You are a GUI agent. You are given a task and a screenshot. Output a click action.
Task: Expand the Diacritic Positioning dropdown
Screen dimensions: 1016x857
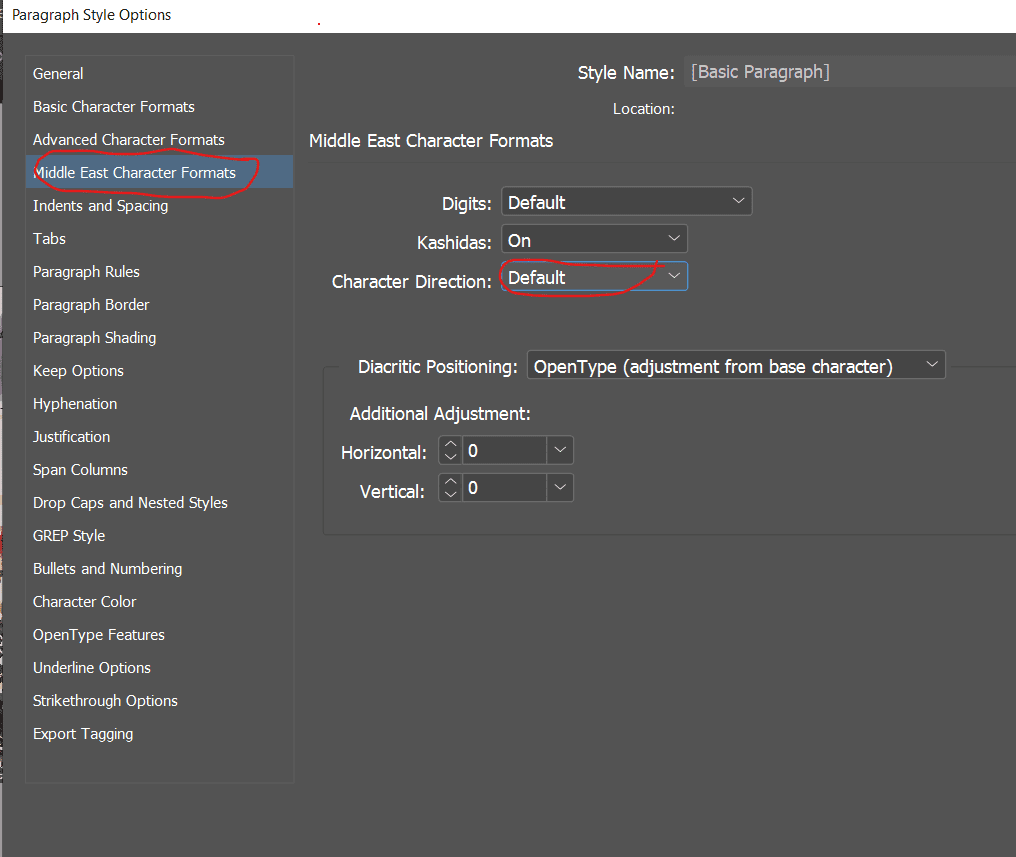[735, 366]
